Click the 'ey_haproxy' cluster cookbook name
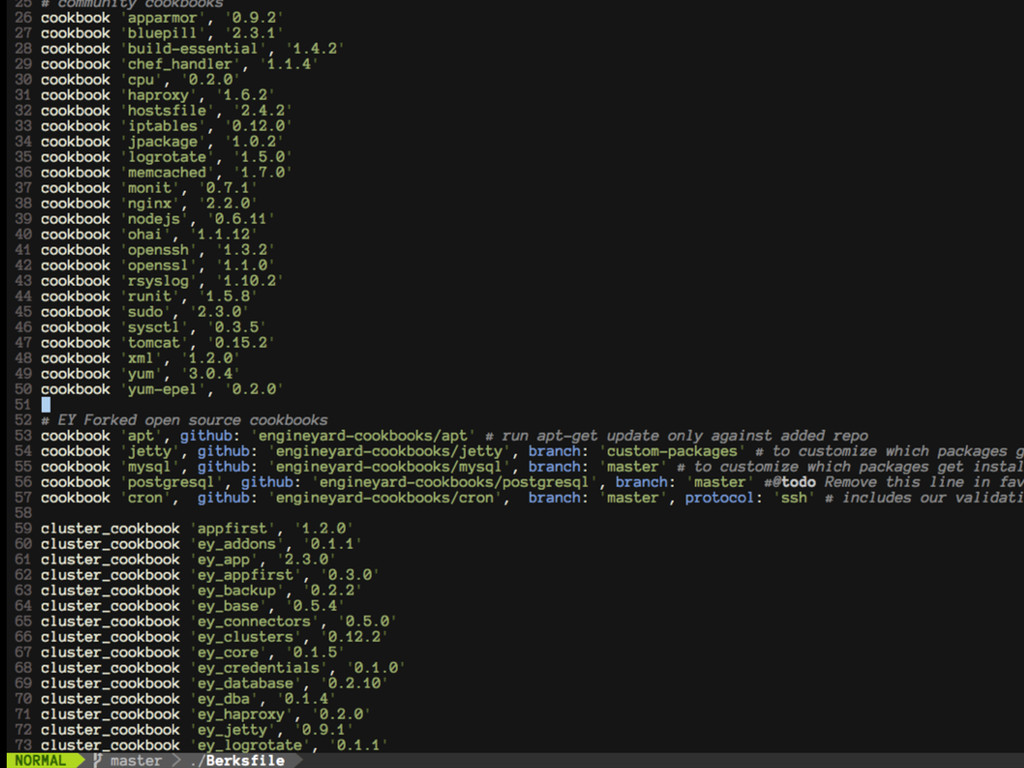 (241, 714)
